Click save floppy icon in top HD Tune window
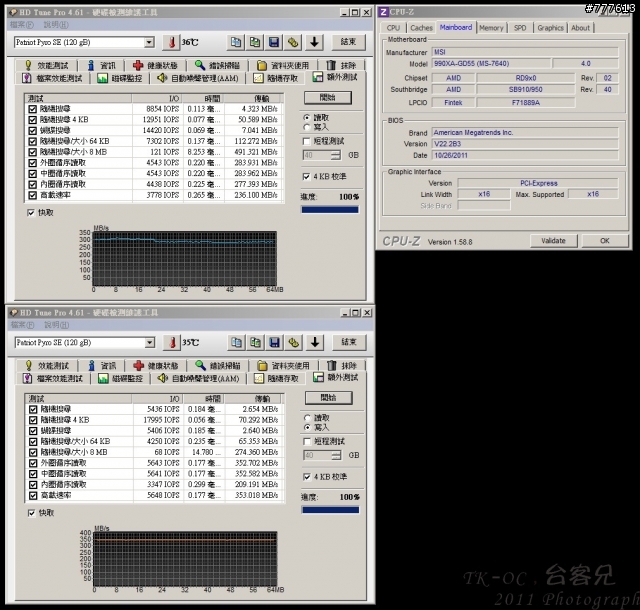The width and height of the screenshot is (640, 610). 274,42
